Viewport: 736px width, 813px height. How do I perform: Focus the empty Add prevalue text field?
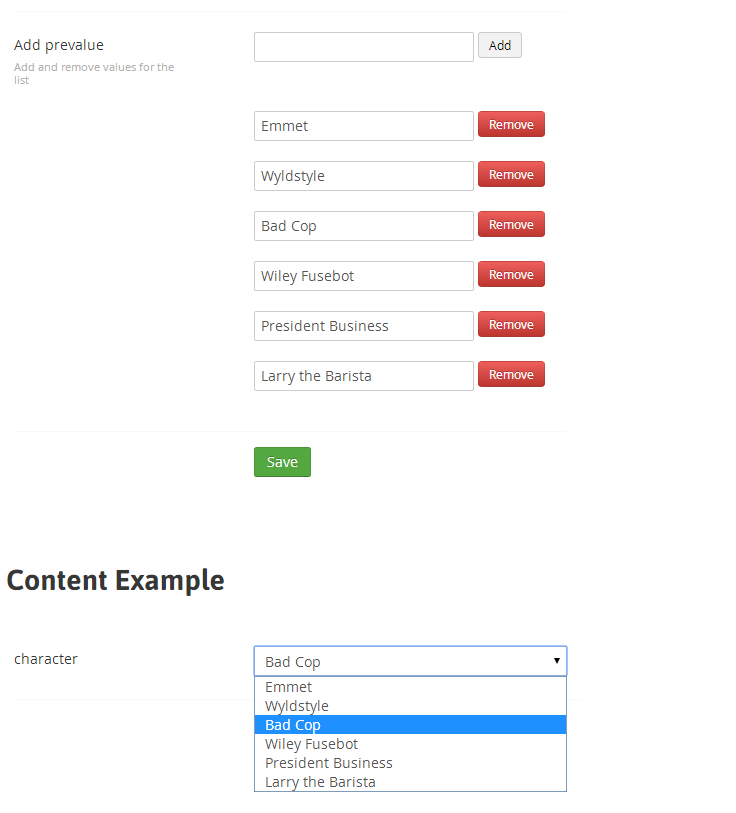pyautogui.click(x=363, y=47)
